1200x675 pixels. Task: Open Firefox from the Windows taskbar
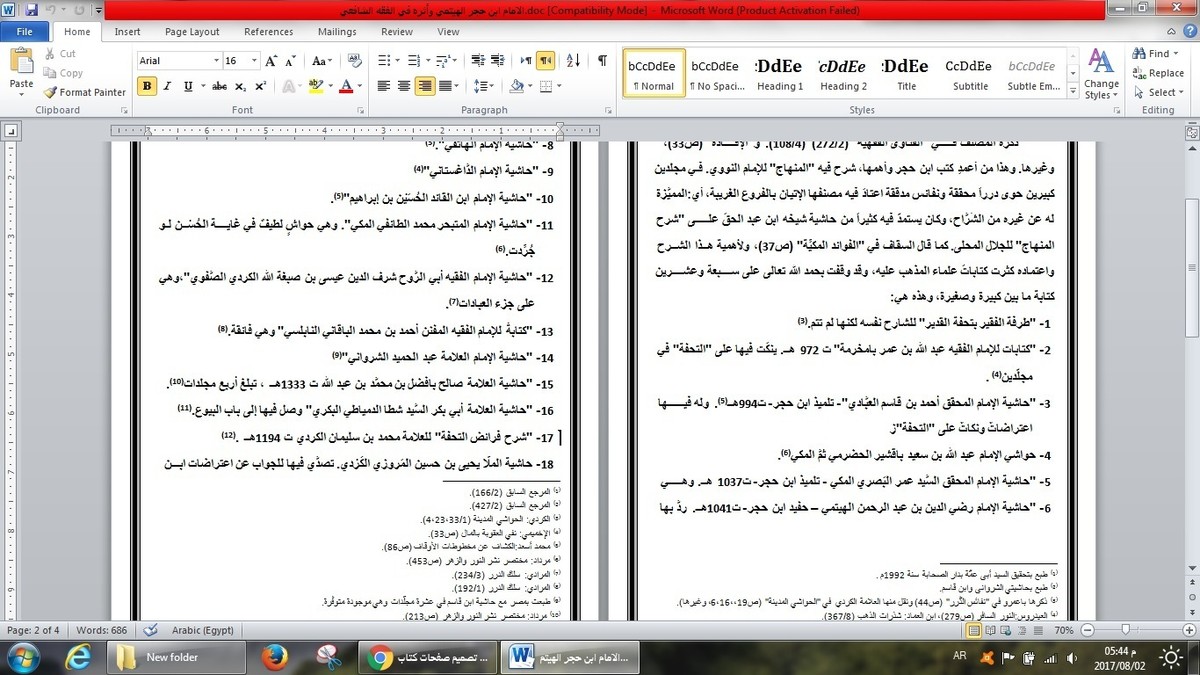pyautogui.click(x=274, y=657)
